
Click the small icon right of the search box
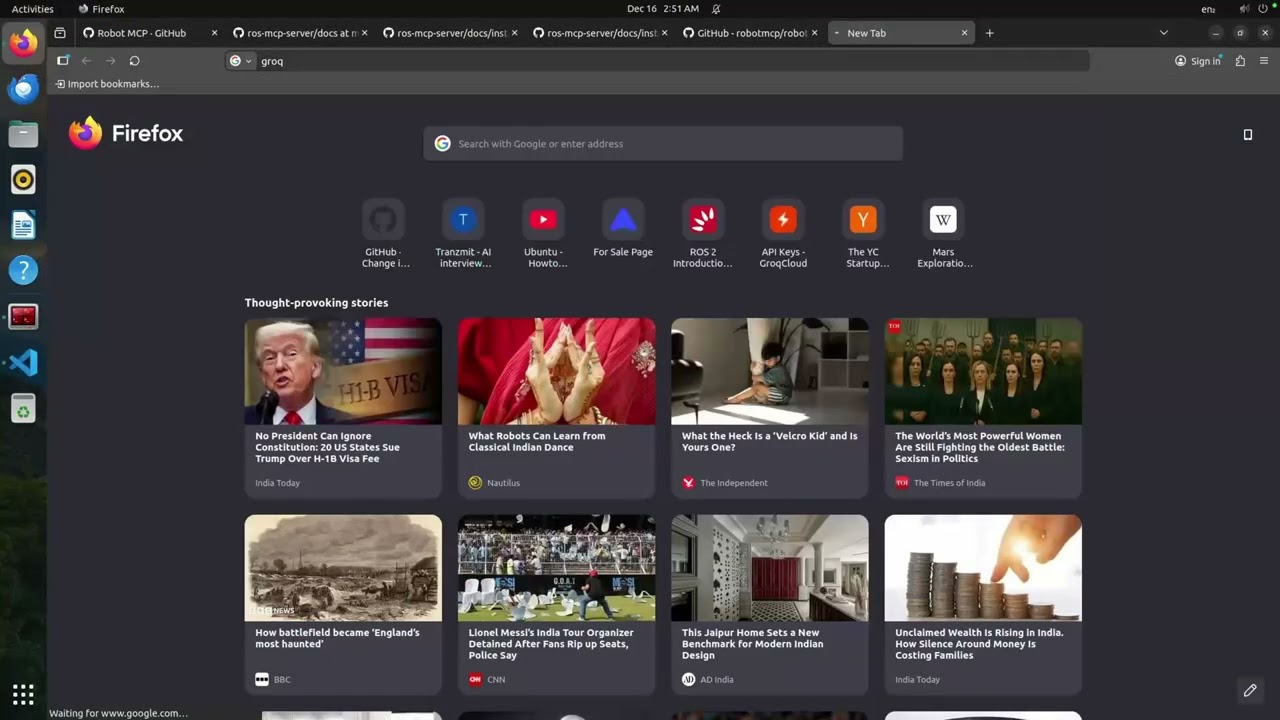pyautogui.click(x=1247, y=134)
